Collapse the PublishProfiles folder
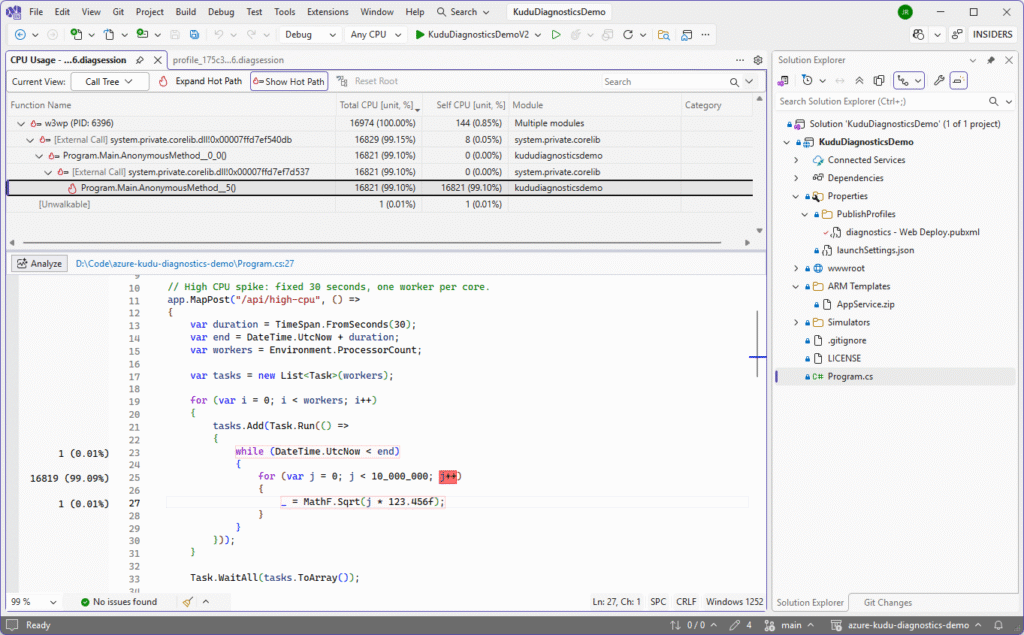 [804, 213]
